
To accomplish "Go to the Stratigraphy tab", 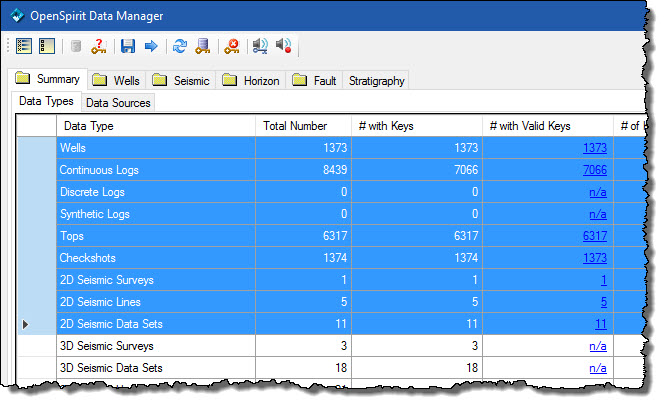I will [x=376, y=80].
